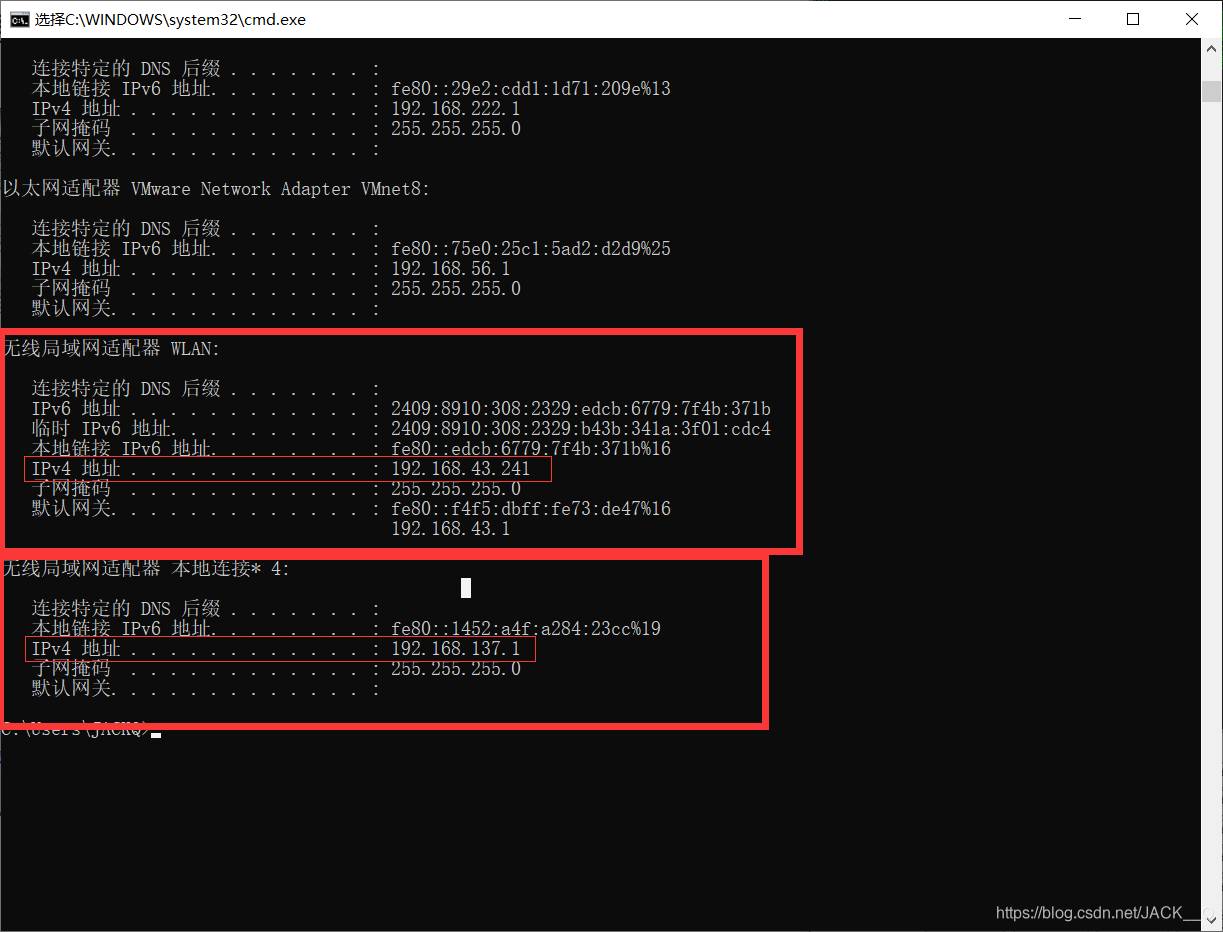The height and width of the screenshot is (932, 1223).
Task: Click IPv4 address 192.168.137.1
Action: tap(456, 649)
